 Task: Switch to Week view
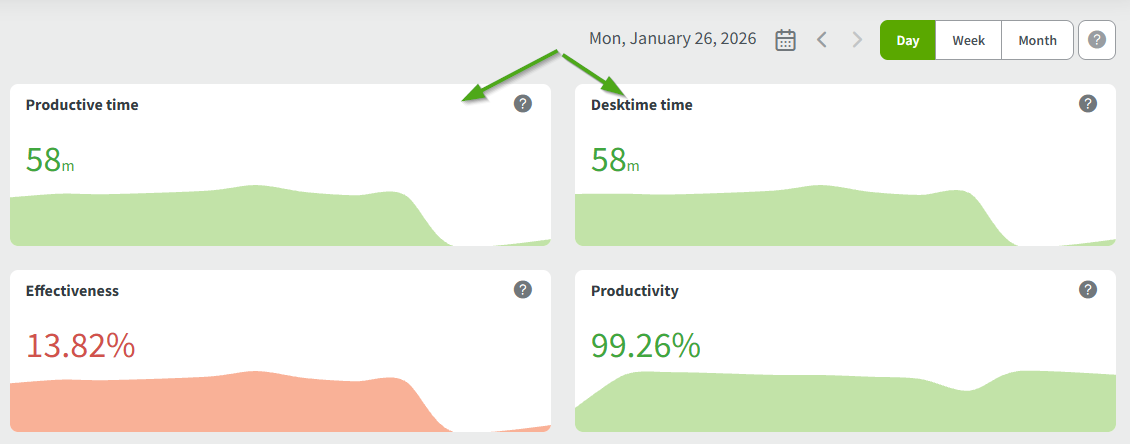(x=968, y=41)
